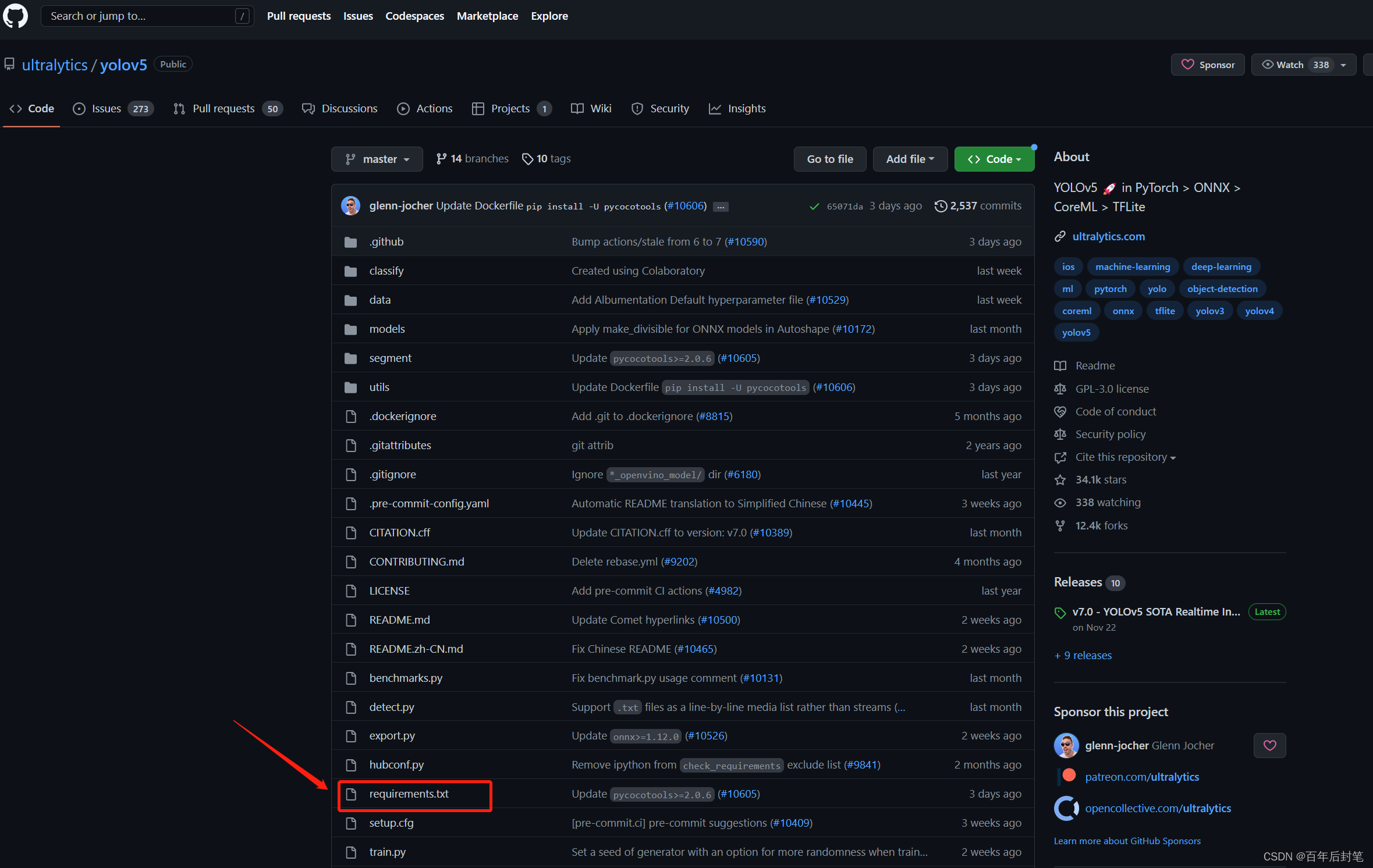Open the Actions tab
The image size is (1373, 868).
pos(424,109)
